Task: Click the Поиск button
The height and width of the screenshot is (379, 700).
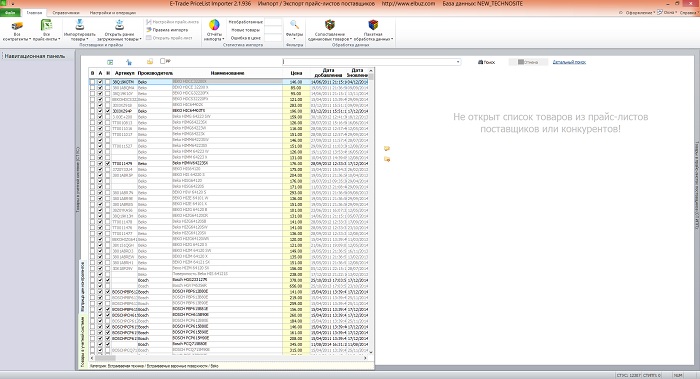Action: click(487, 62)
